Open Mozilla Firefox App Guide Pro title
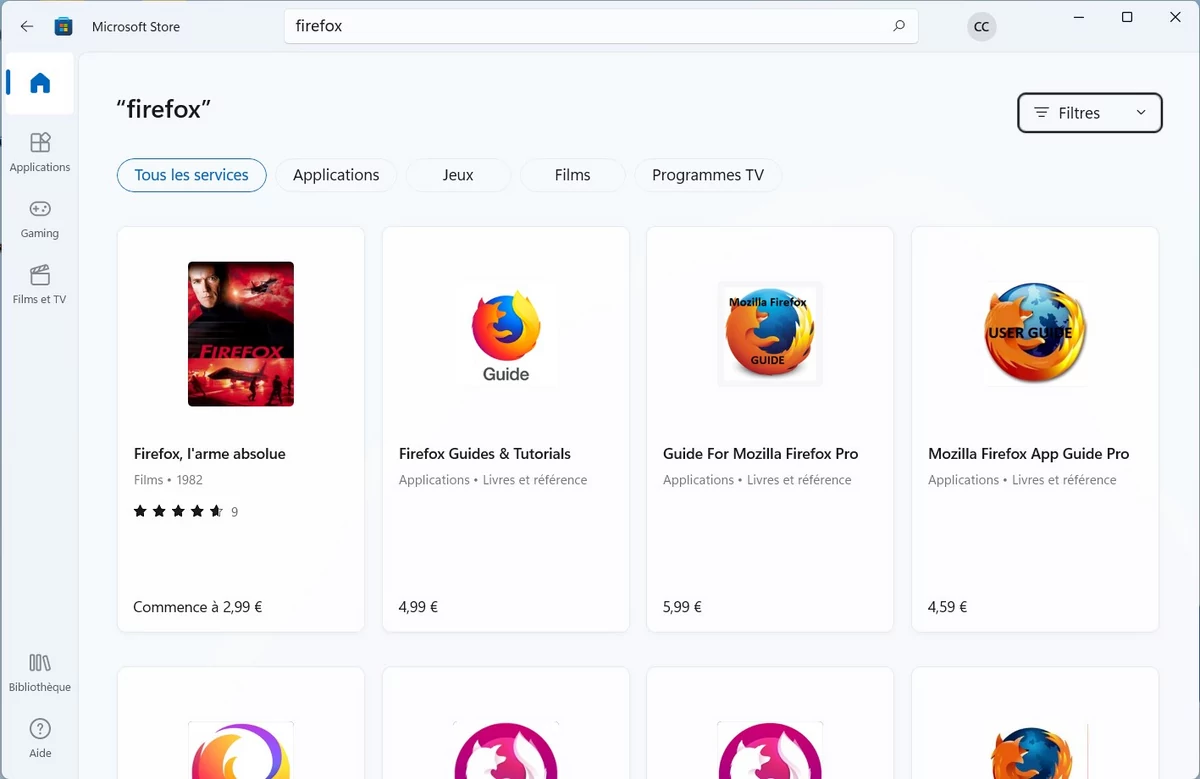 coord(1029,454)
